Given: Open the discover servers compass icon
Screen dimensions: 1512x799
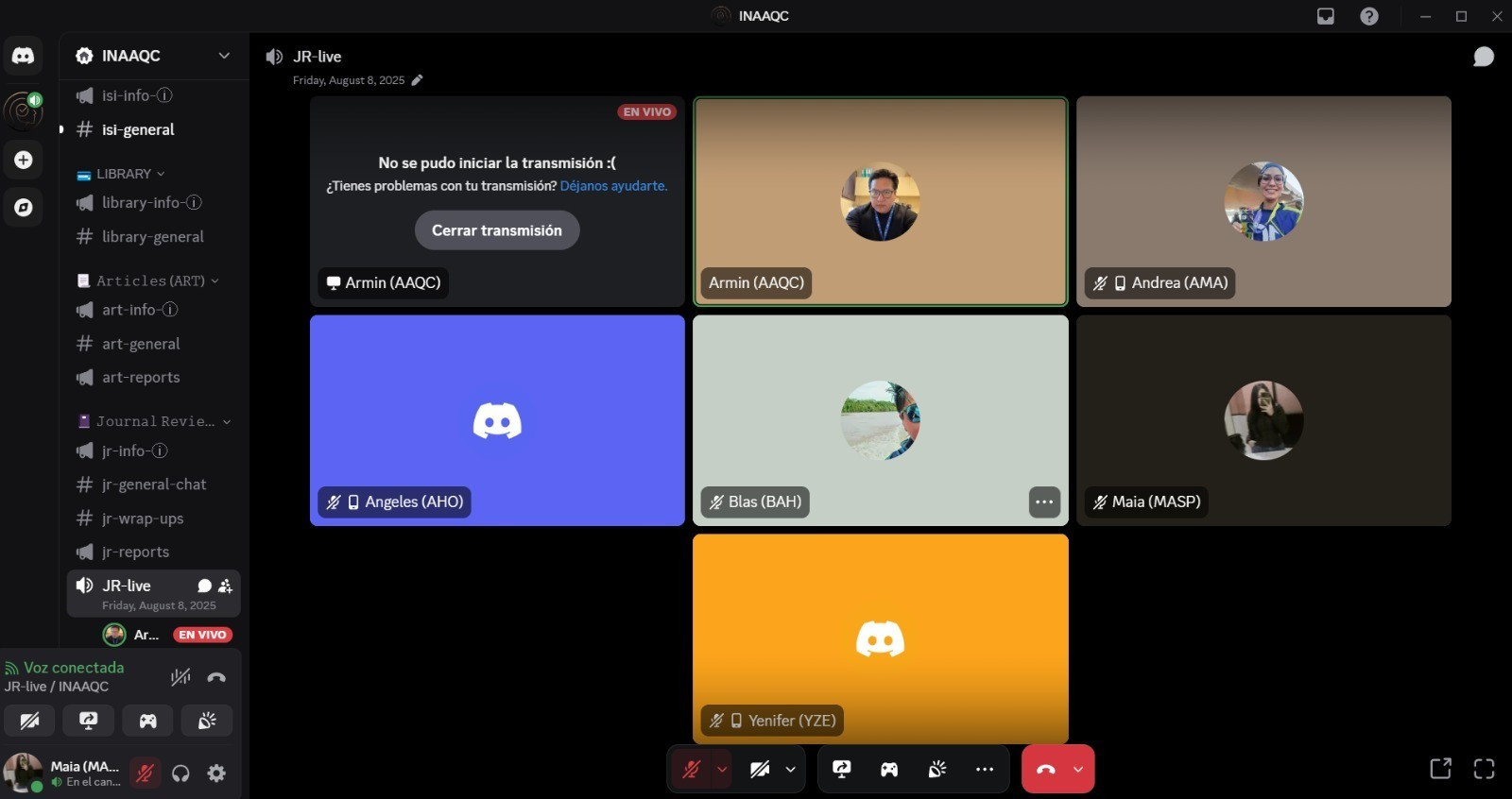Looking at the screenshot, I should (x=23, y=208).
